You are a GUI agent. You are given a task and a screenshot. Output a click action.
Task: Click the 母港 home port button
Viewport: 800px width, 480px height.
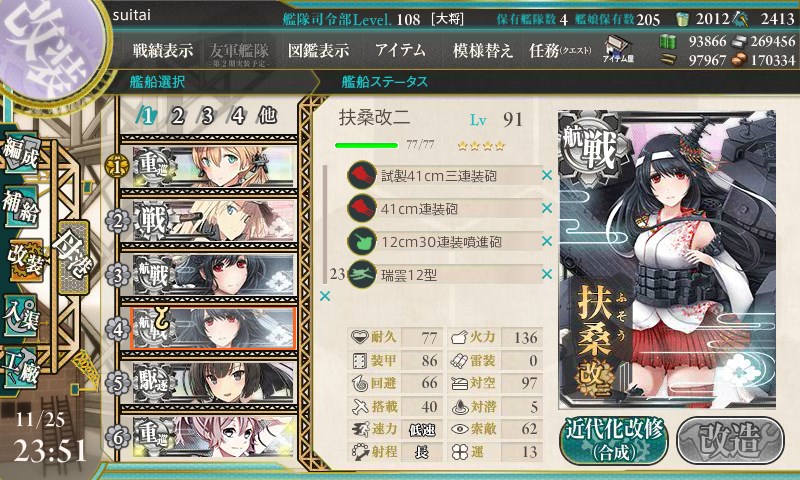(x=73, y=256)
